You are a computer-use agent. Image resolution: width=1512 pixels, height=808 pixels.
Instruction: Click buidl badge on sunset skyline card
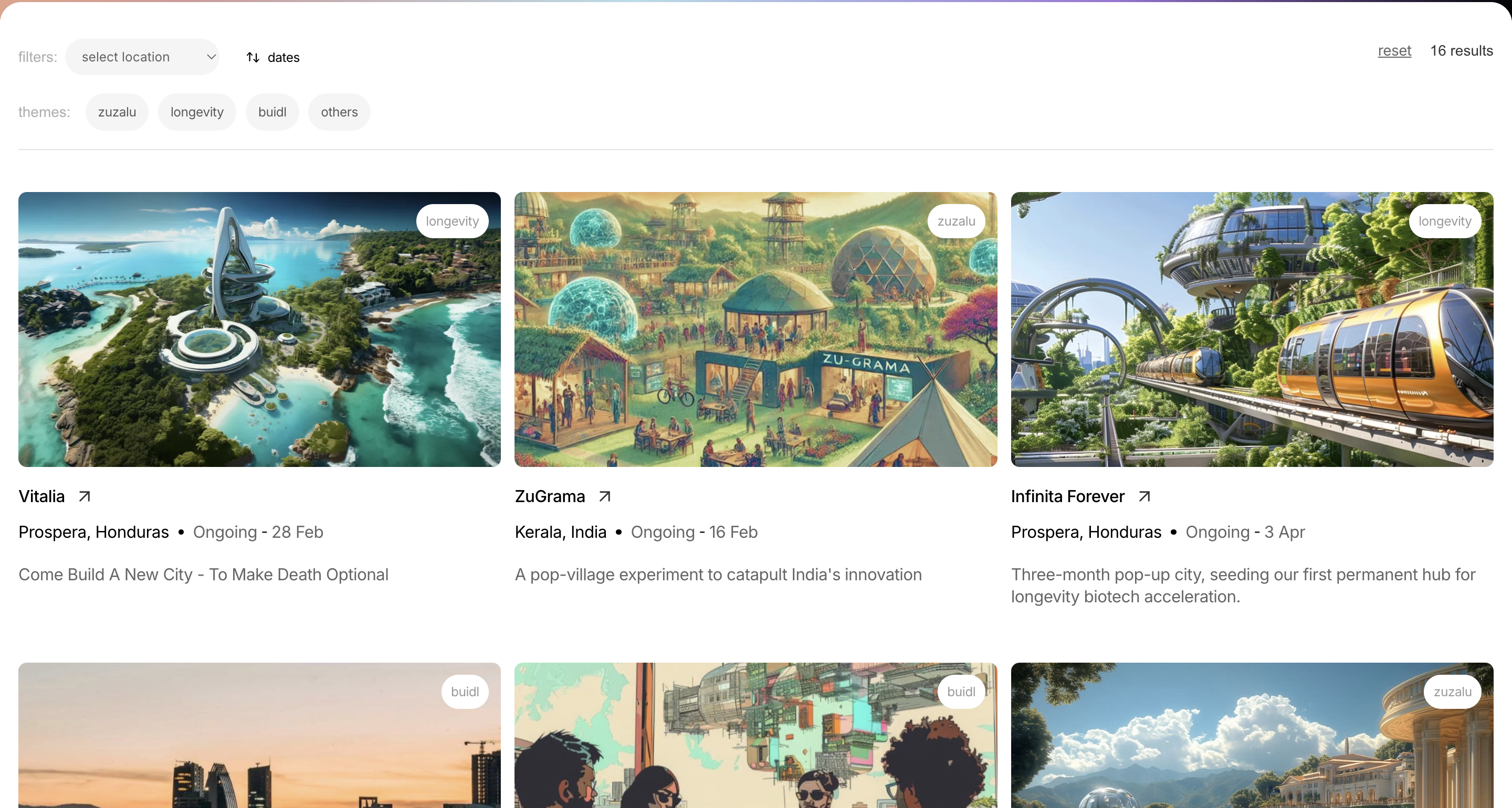464,692
